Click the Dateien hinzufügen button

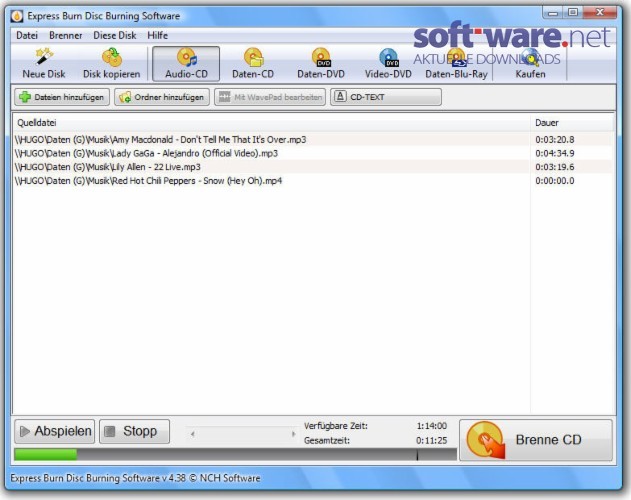62,97
